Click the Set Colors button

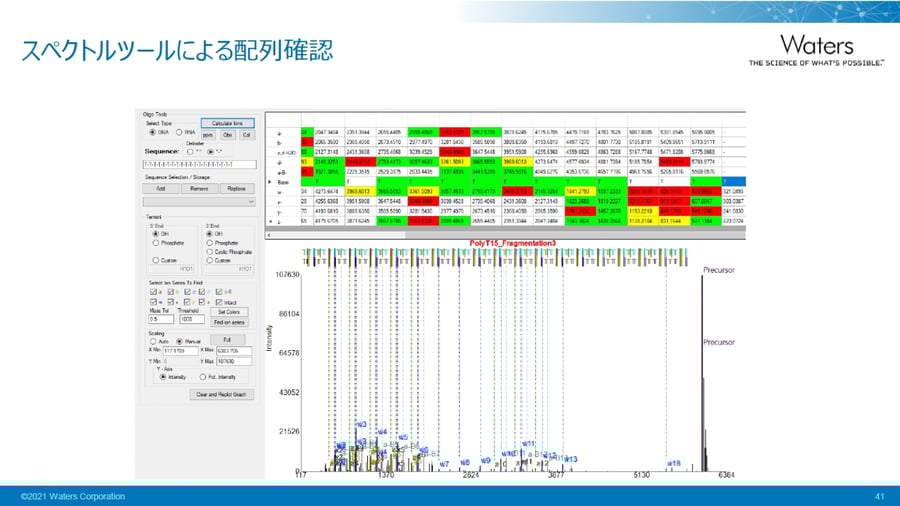pos(229,312)
